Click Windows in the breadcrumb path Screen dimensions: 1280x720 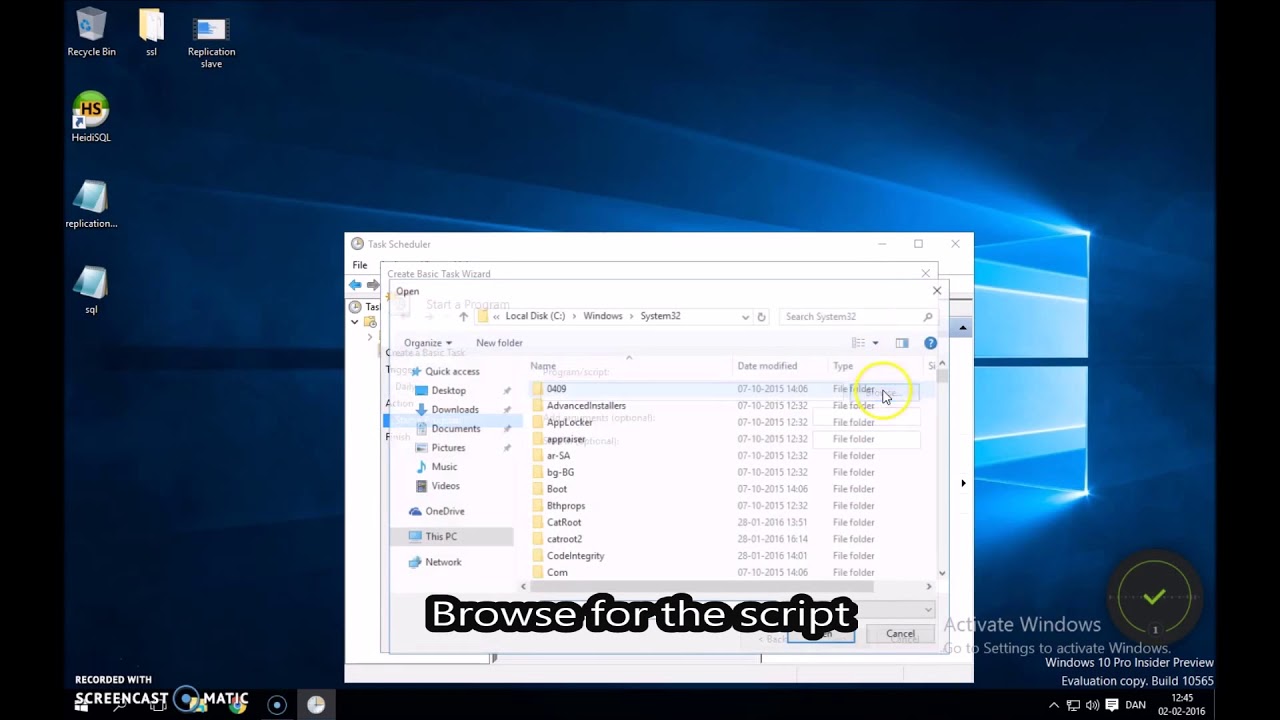pyautogui.click(x=603, y=316)
